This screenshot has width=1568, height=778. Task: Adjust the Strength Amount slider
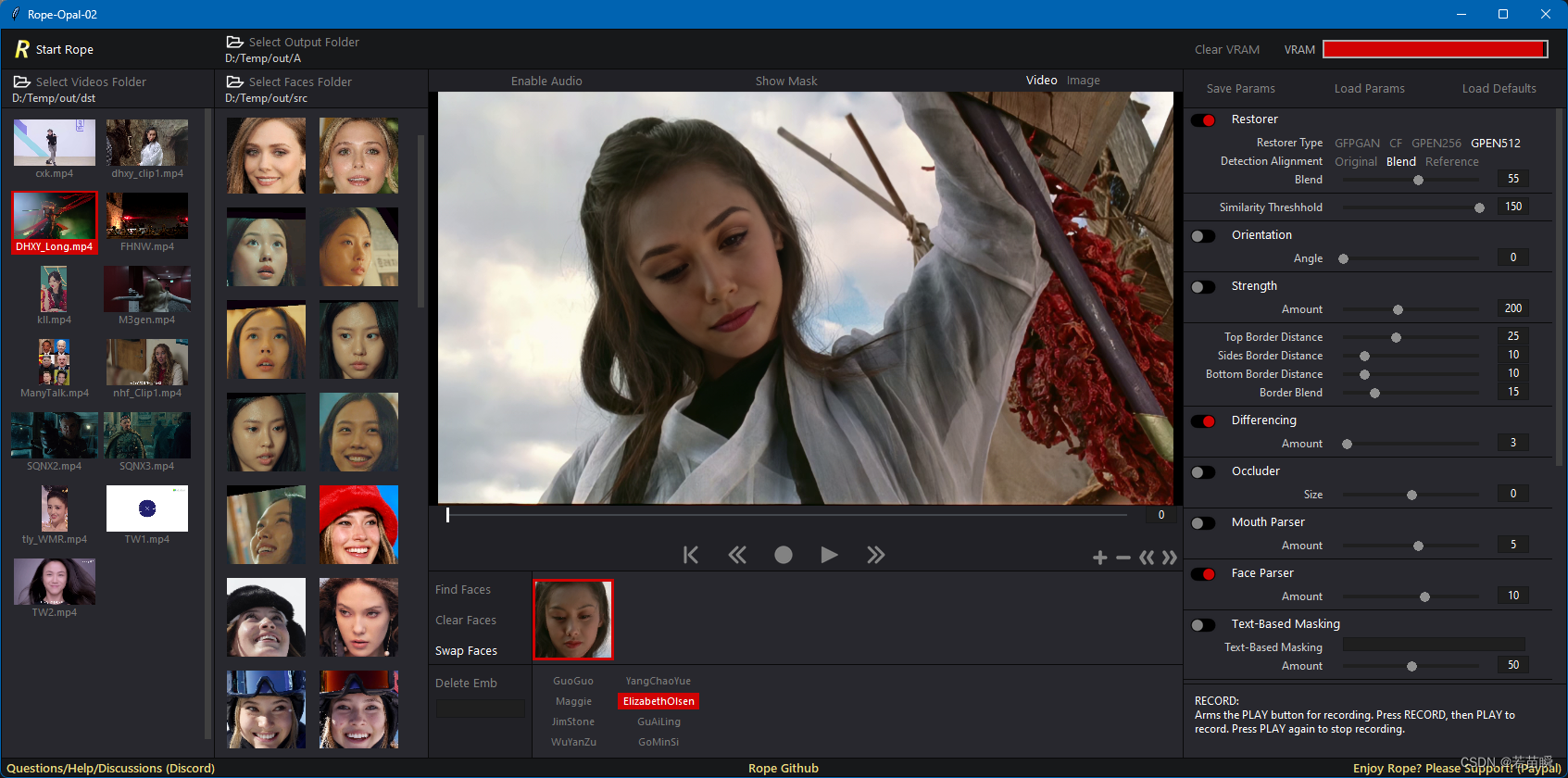click(1411, 309)
